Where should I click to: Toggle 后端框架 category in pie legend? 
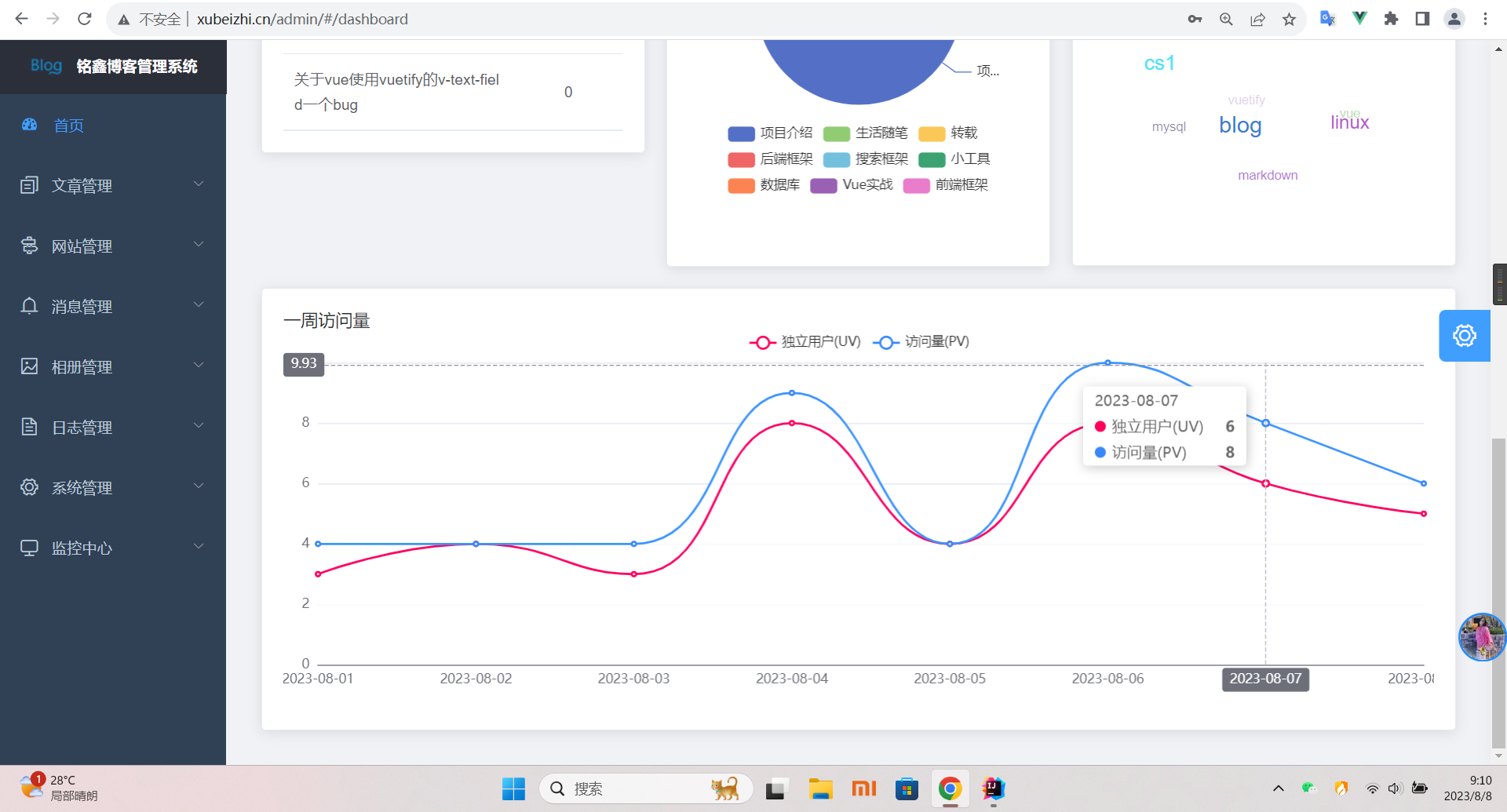770,159
